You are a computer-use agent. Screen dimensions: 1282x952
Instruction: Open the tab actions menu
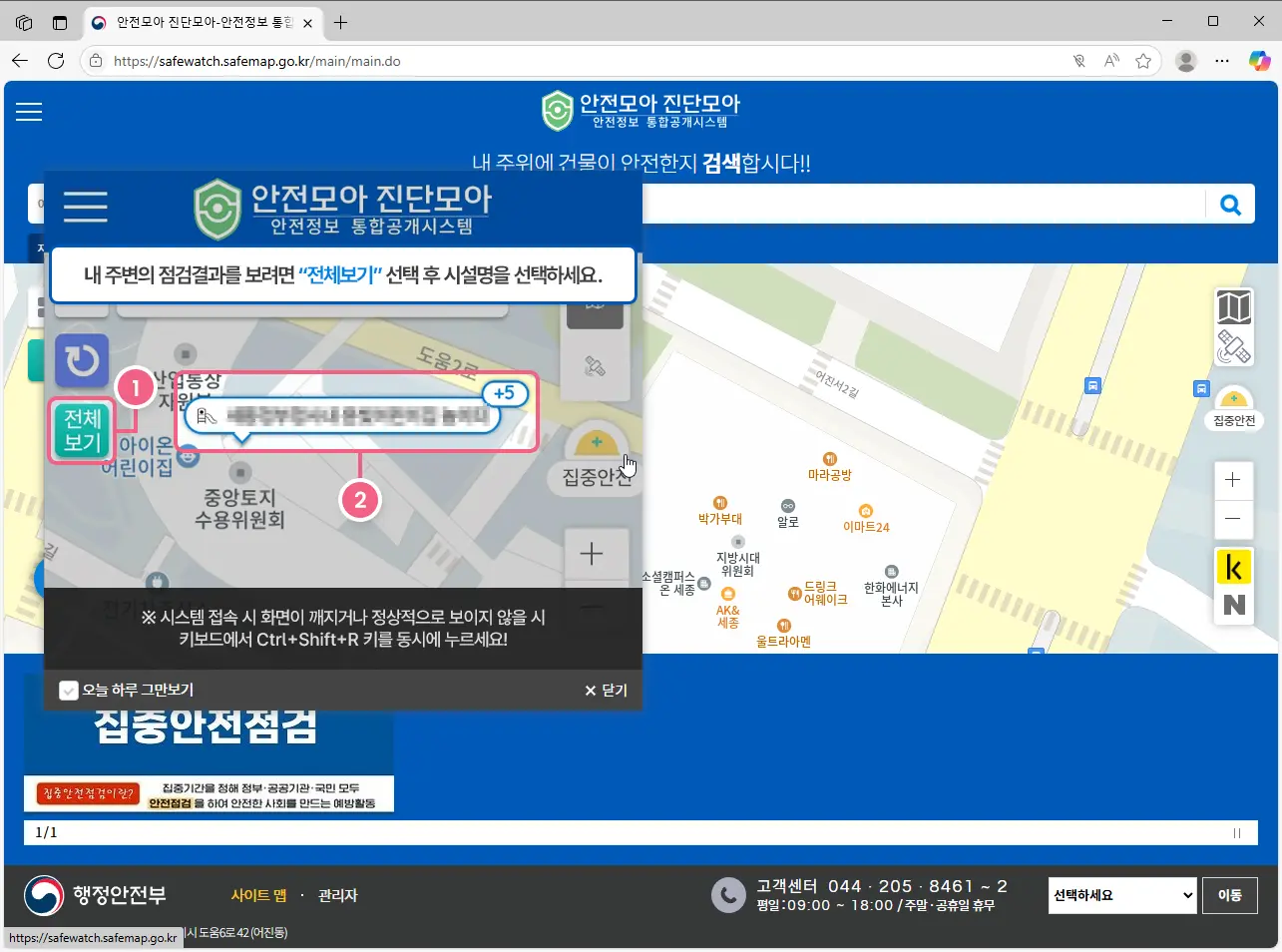click(x=60, y=22)
